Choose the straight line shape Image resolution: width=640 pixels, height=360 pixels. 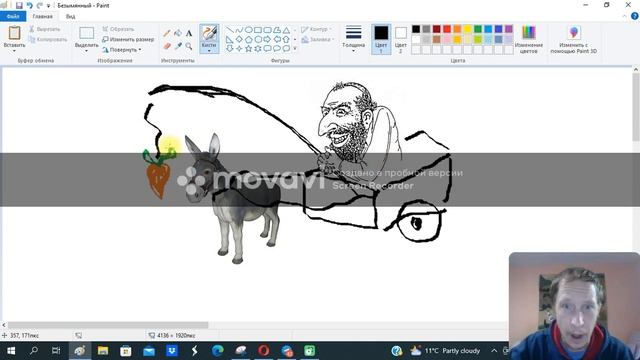(230, 30)
